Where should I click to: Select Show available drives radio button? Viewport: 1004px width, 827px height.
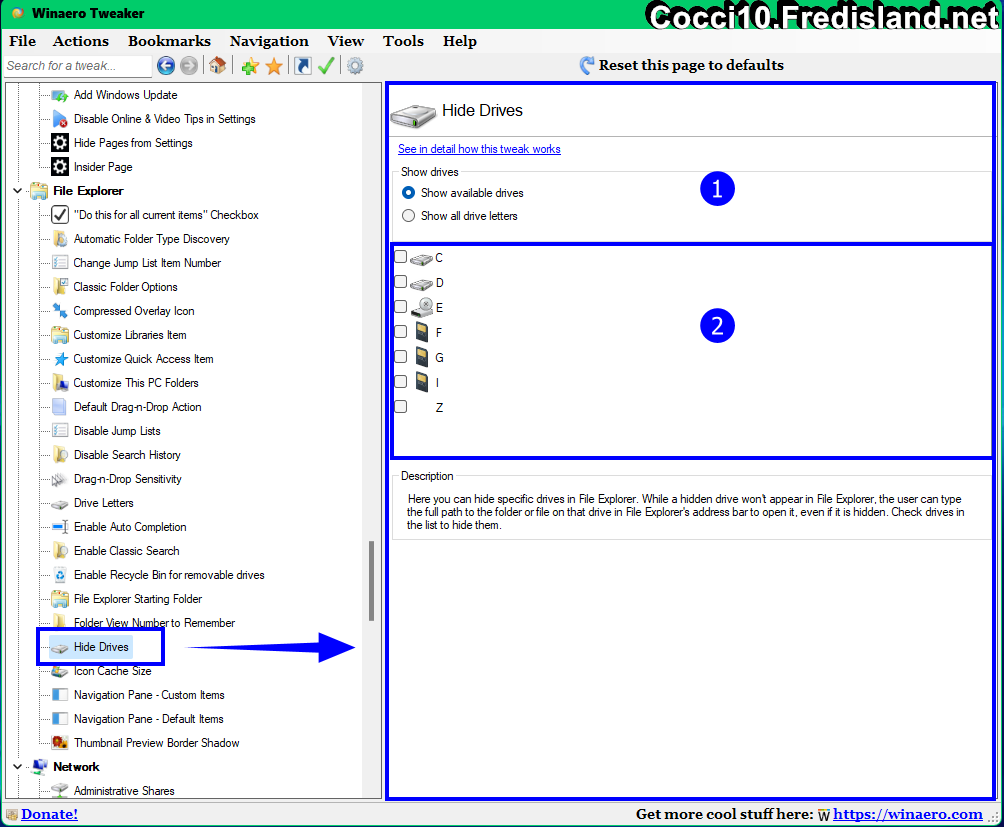[408, 193]
